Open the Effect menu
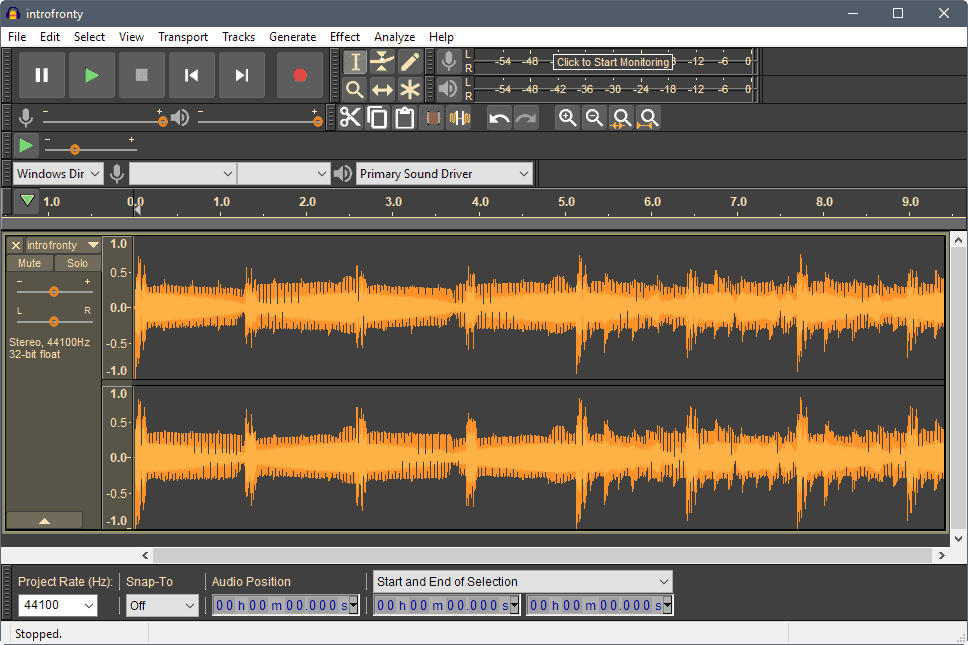 tap(345, 37)
